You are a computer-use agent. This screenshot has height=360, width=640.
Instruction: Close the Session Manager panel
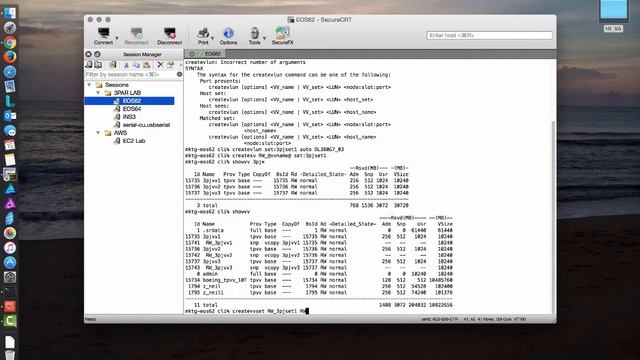tap(89, 54)
